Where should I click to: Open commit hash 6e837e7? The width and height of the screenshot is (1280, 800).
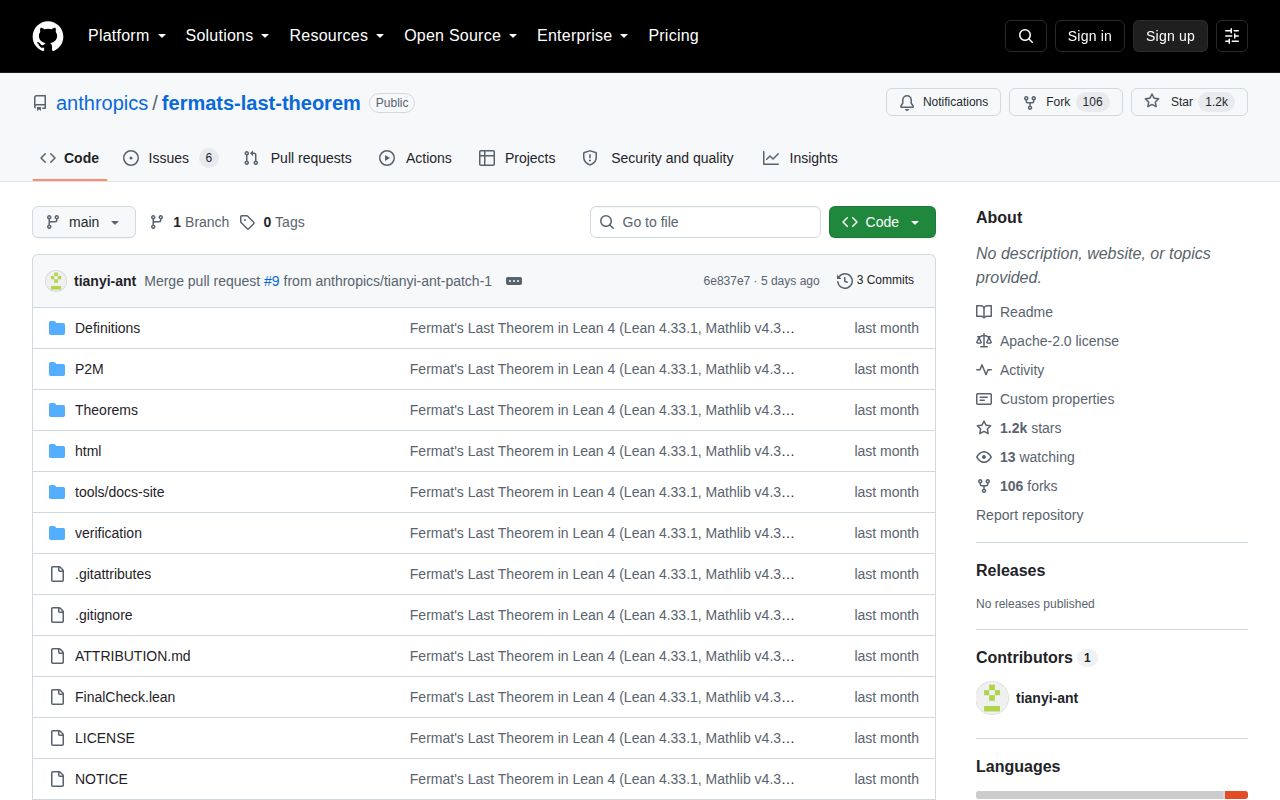point(727,281)
